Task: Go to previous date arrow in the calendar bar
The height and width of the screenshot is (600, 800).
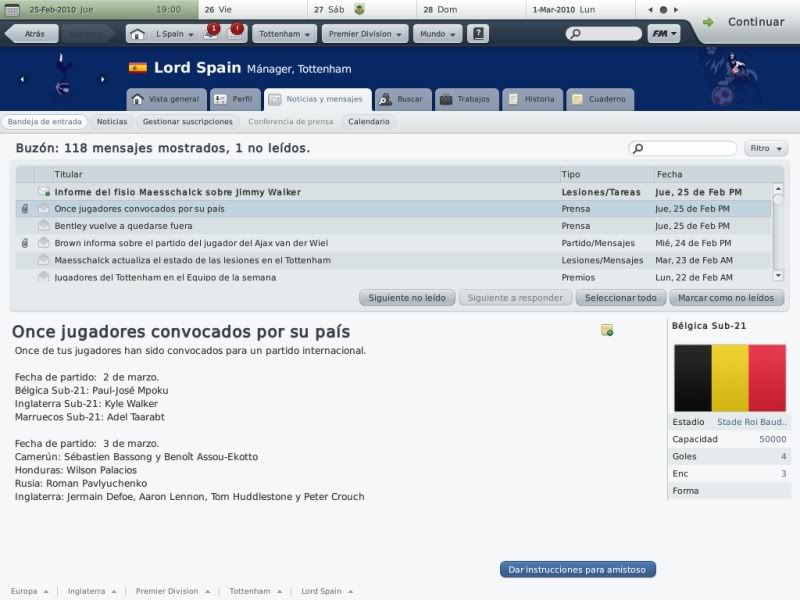Action: (650, 10)
